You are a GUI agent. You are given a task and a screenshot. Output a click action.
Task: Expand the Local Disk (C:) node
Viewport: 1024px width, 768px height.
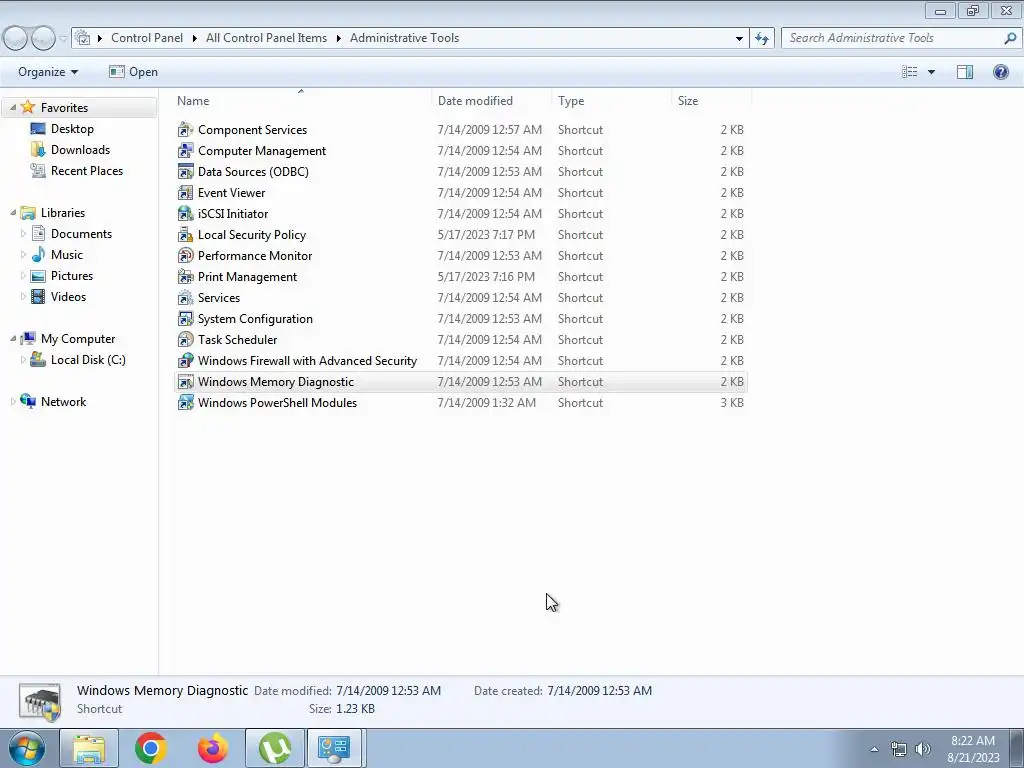pyautogui.click(x=24, y=359)
